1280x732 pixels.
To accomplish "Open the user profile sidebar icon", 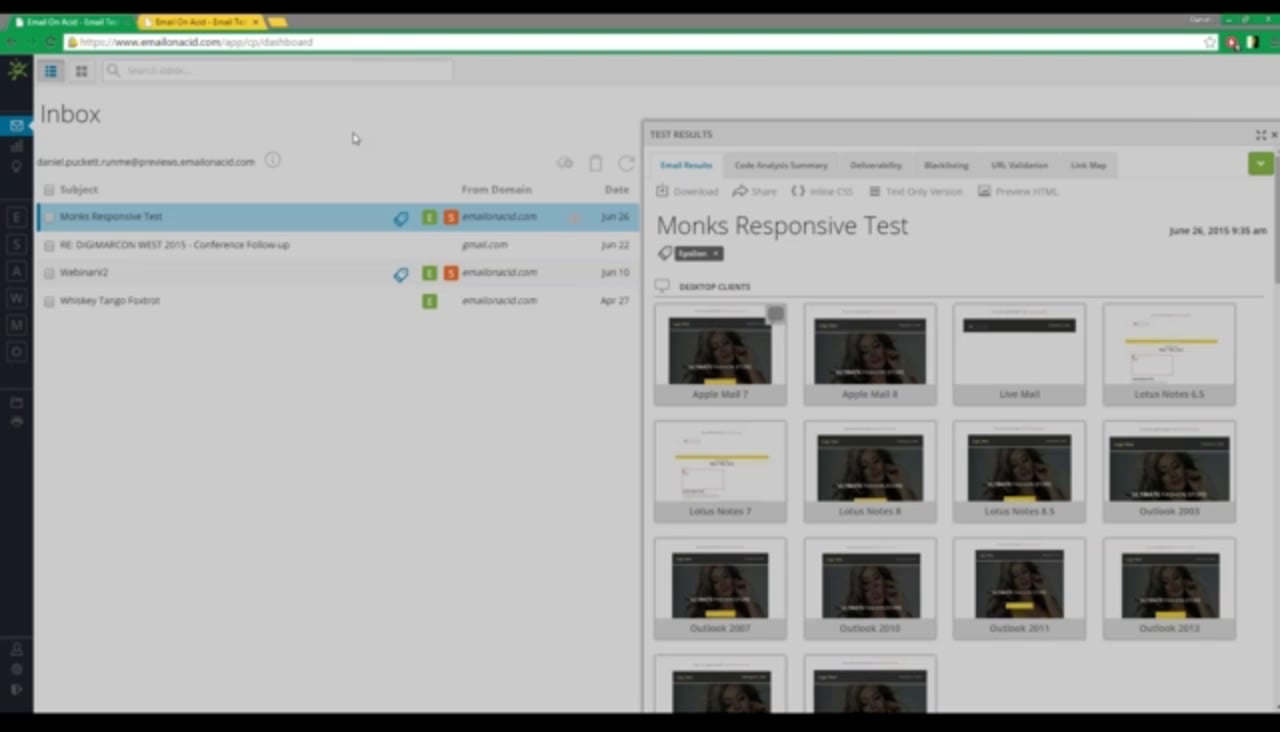I will pyautogui.click(x=16, y=649).
